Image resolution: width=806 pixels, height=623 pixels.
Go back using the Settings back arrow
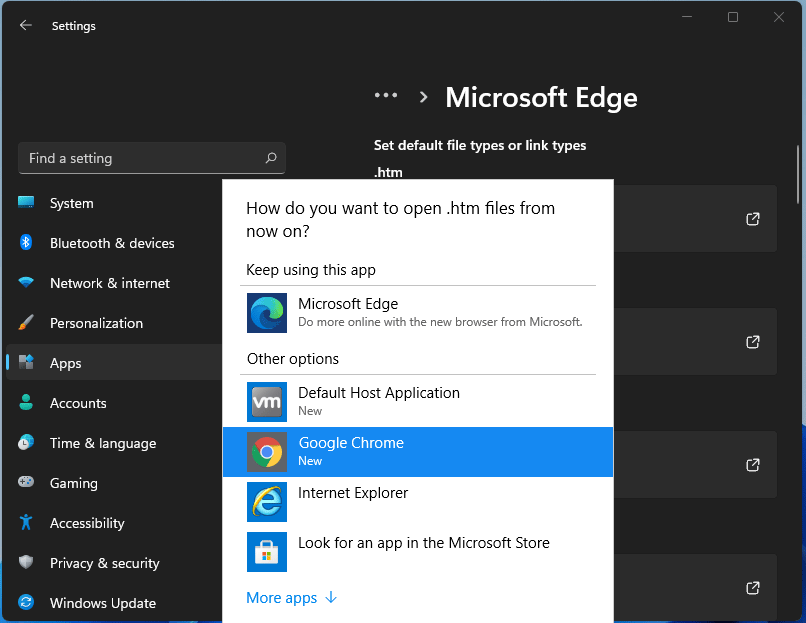[25, 25]
